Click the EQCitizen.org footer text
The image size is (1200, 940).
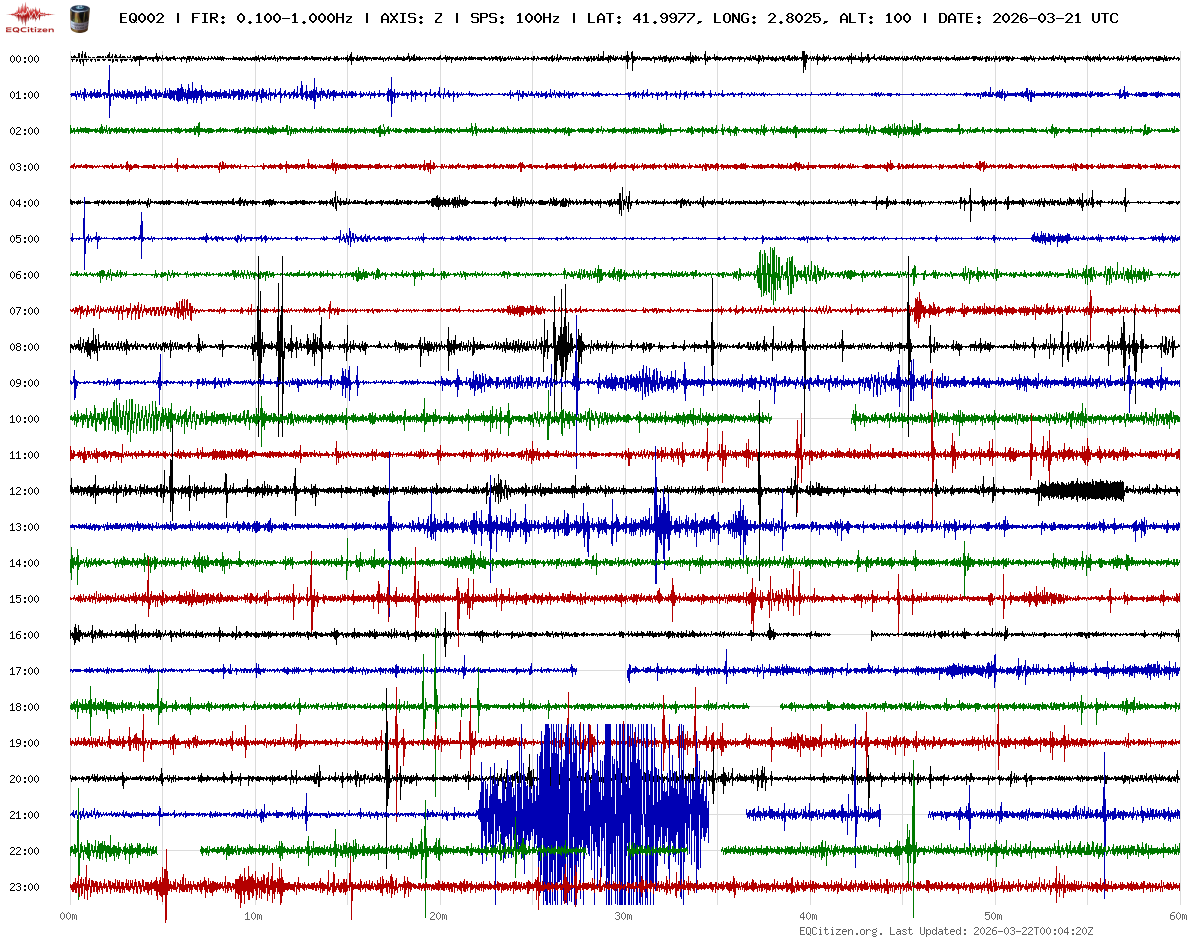(840, 931)
